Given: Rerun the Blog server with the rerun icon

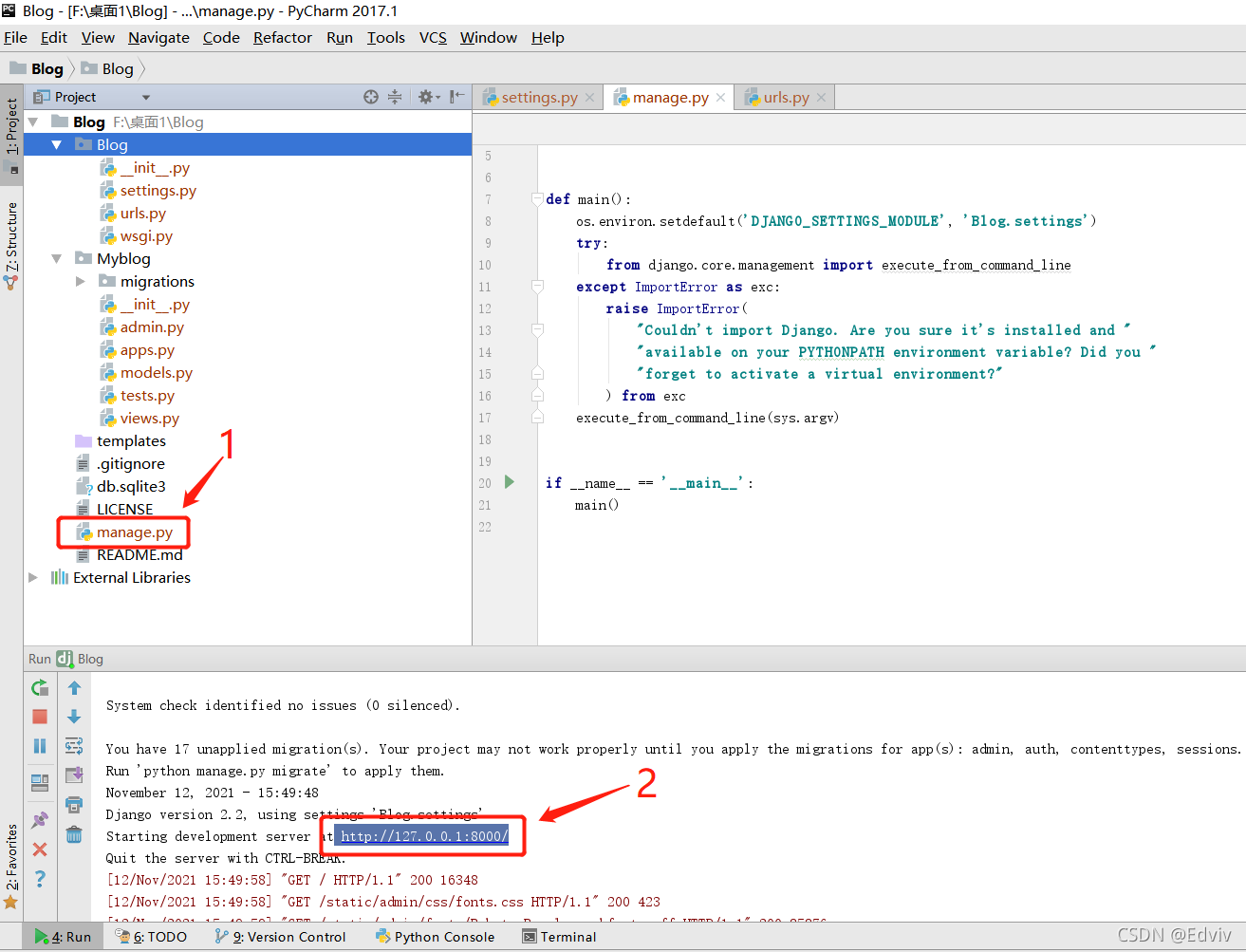Looking at the screenshot, I should click(x=40, y=688).
